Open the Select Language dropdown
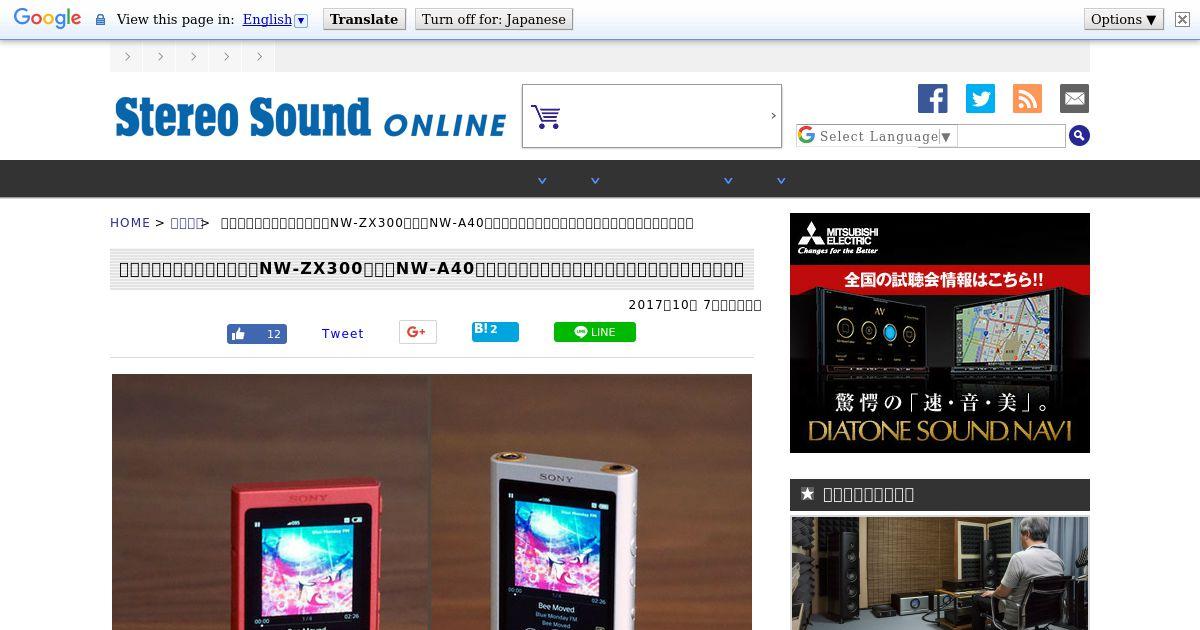Viewport: 1200px width, 630px height. (x=876, y=136)
